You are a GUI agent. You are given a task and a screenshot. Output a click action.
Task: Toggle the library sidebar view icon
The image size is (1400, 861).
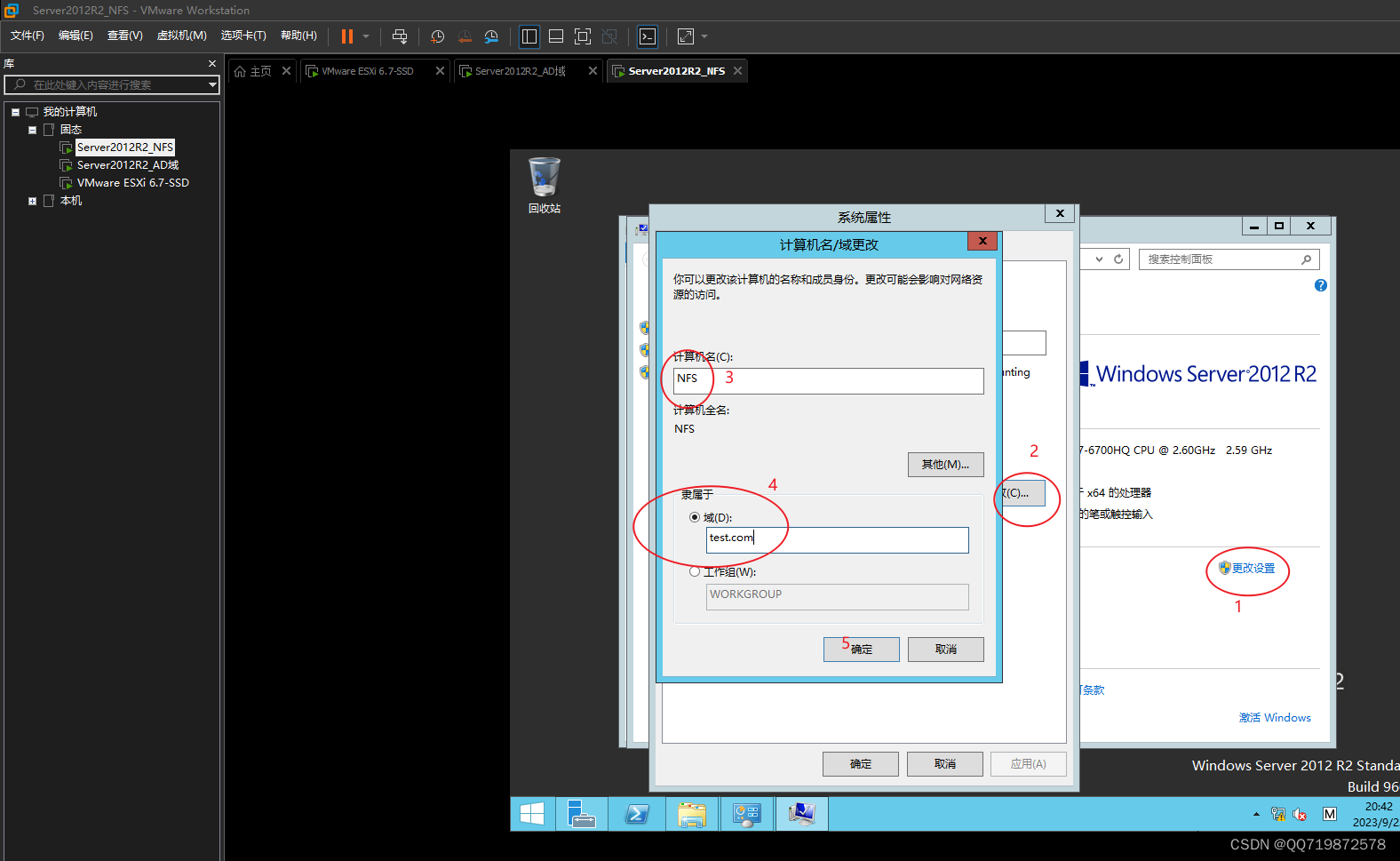click(x=529, y=36)
